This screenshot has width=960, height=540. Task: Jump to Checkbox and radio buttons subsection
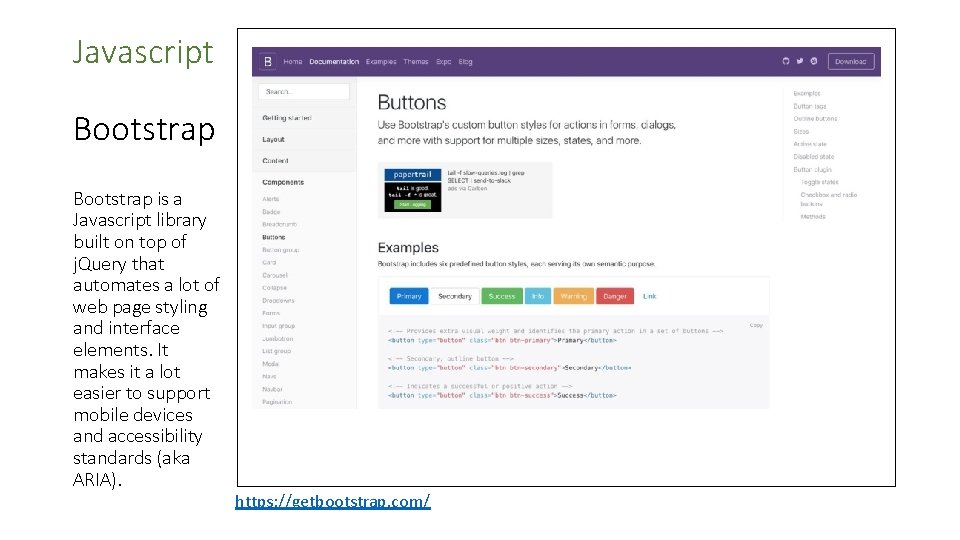coord(828,199)
